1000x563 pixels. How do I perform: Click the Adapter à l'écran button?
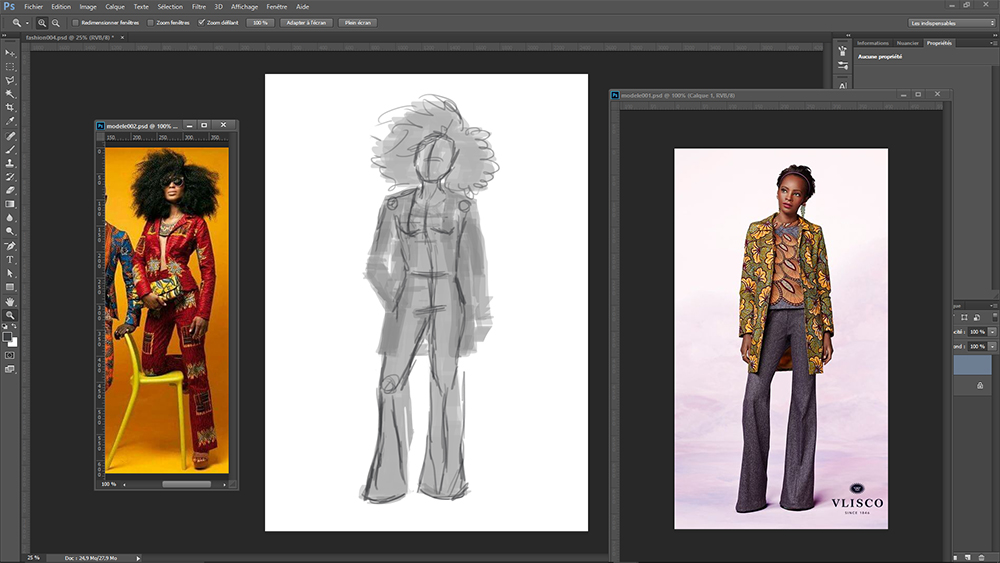306,22
